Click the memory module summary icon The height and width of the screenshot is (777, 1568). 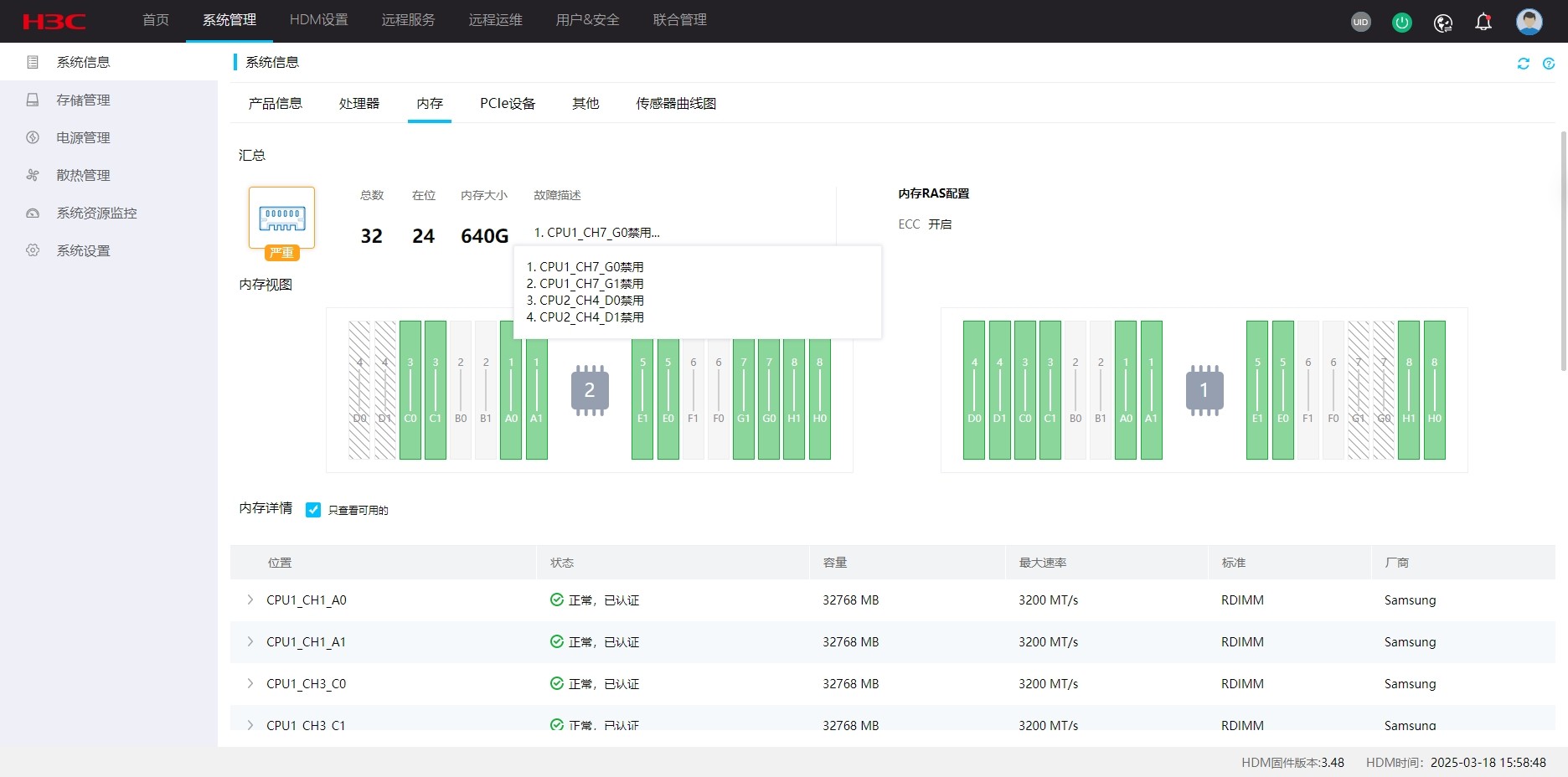click(281, 218)
